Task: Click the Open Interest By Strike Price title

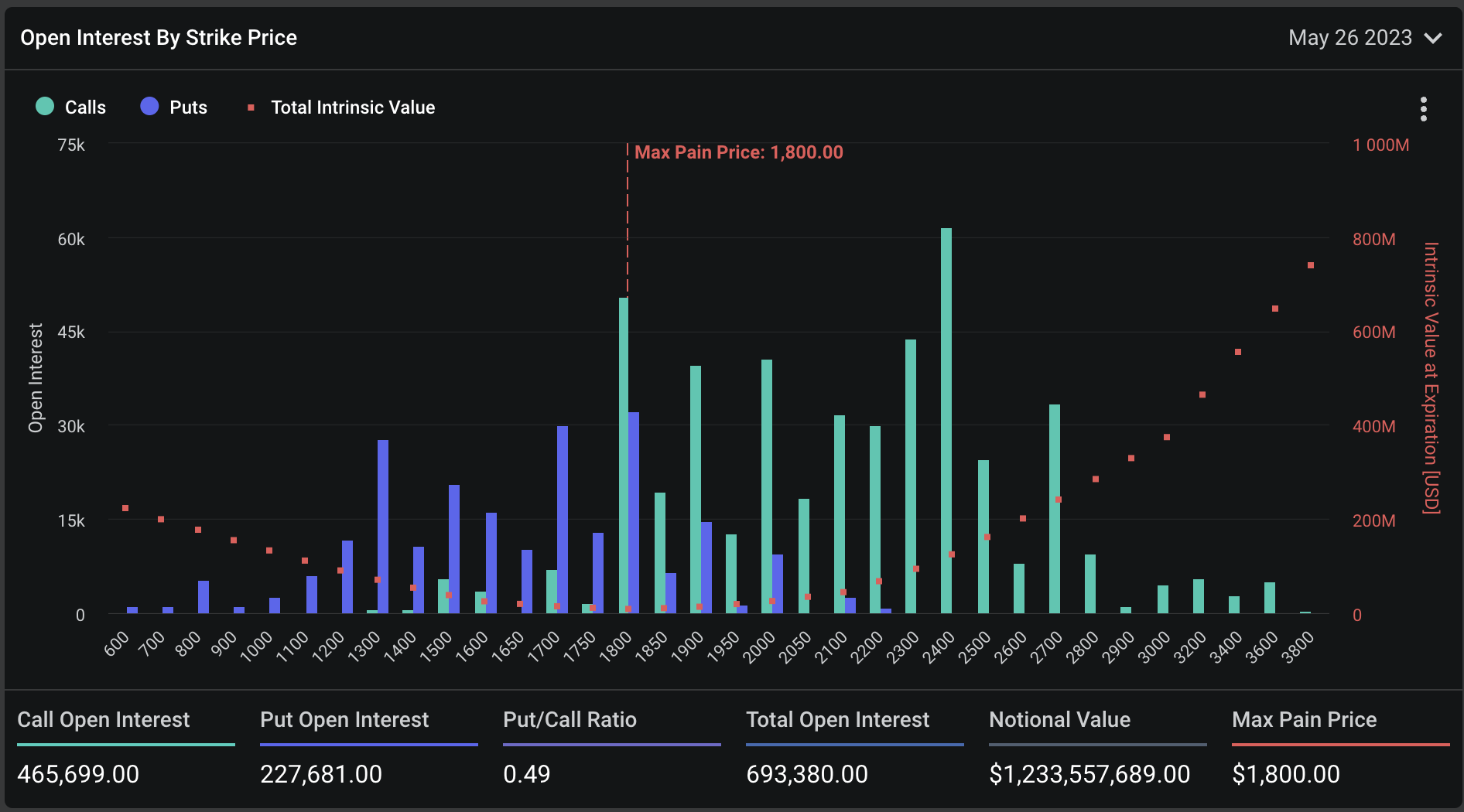Action: 159,38
